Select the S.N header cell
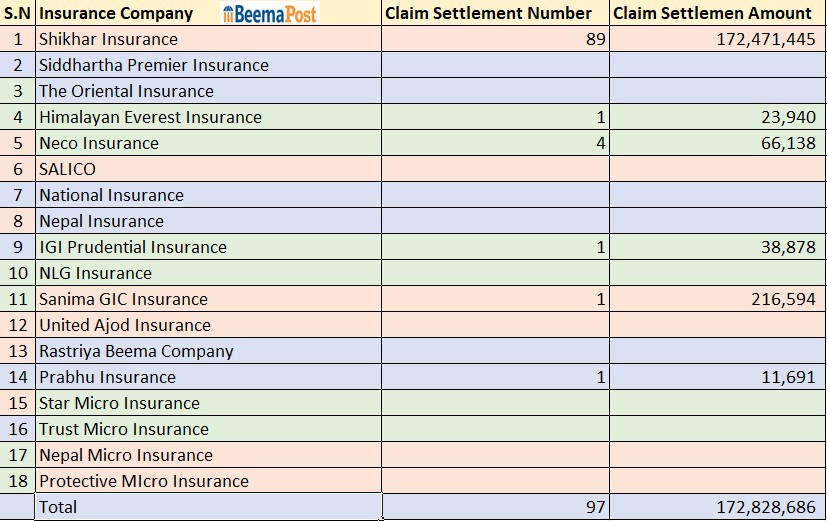Screen dimensions: 827x521 (x=17, y=13)
